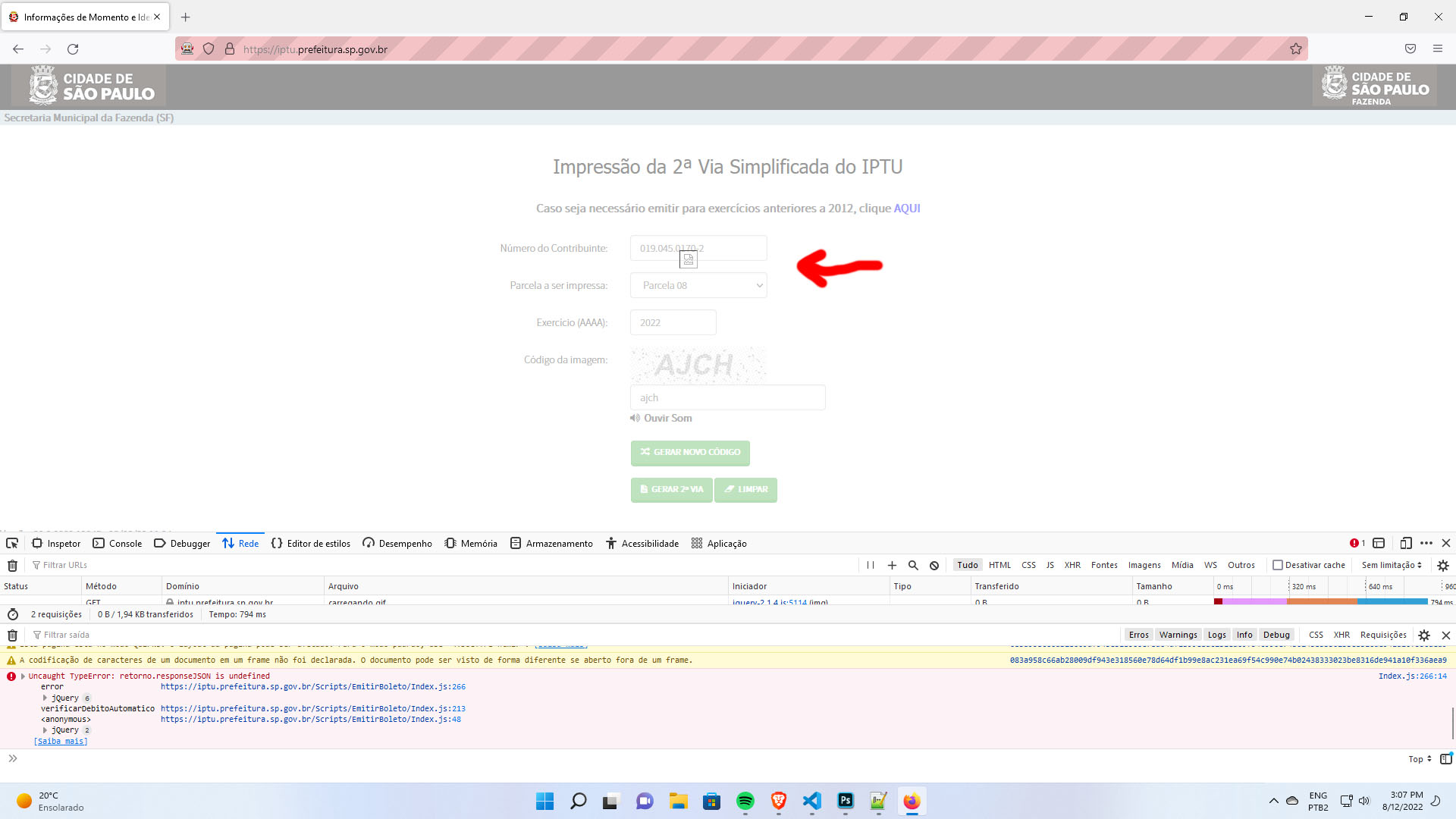Click the Exercício year field
This screenshot has height=819, width=1456.
[673, 322]
